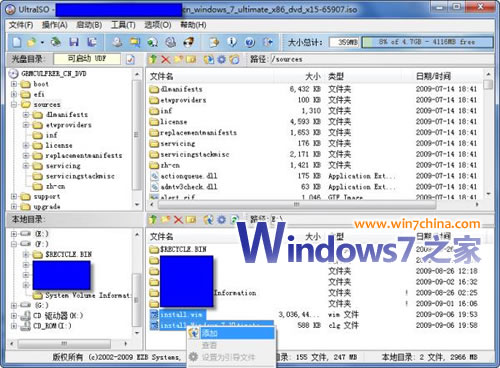
Task: Sort the ISO file list by the 日期/时间 column
Action: pyautogui.click(x=447, y=76)
